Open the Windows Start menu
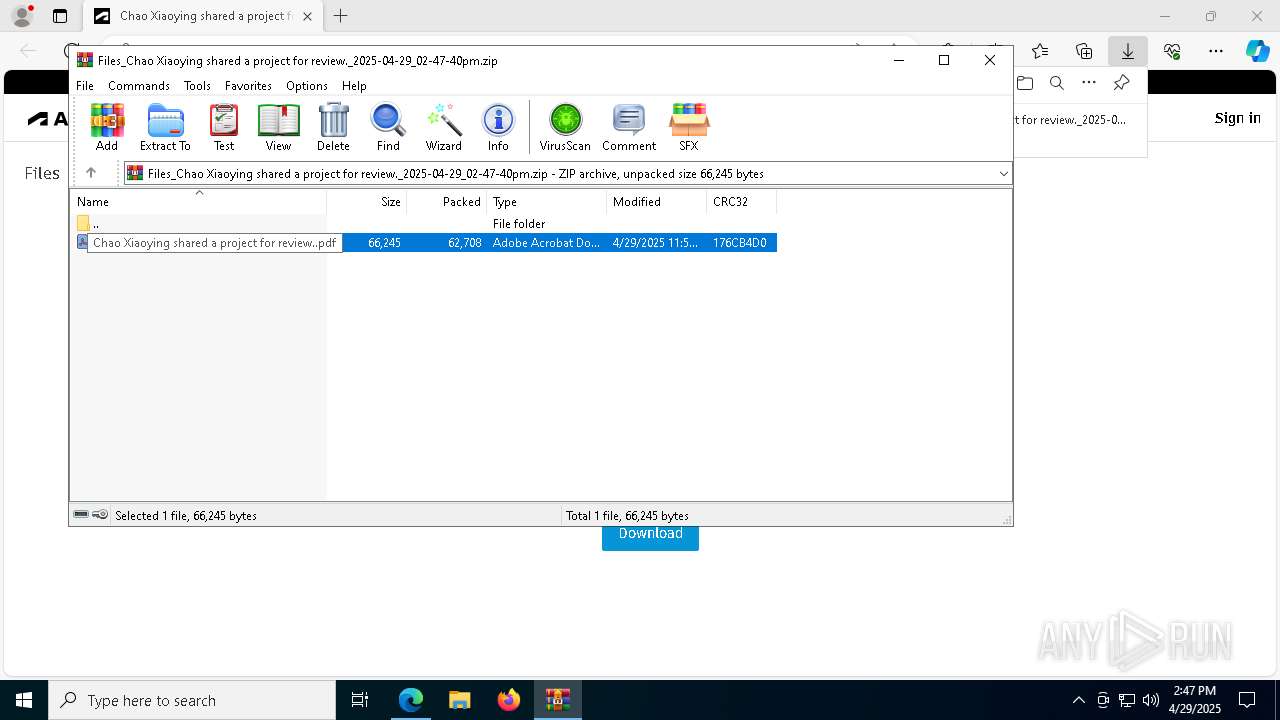The width and height of the screenshot is (1280, 720). coord(24,700)
